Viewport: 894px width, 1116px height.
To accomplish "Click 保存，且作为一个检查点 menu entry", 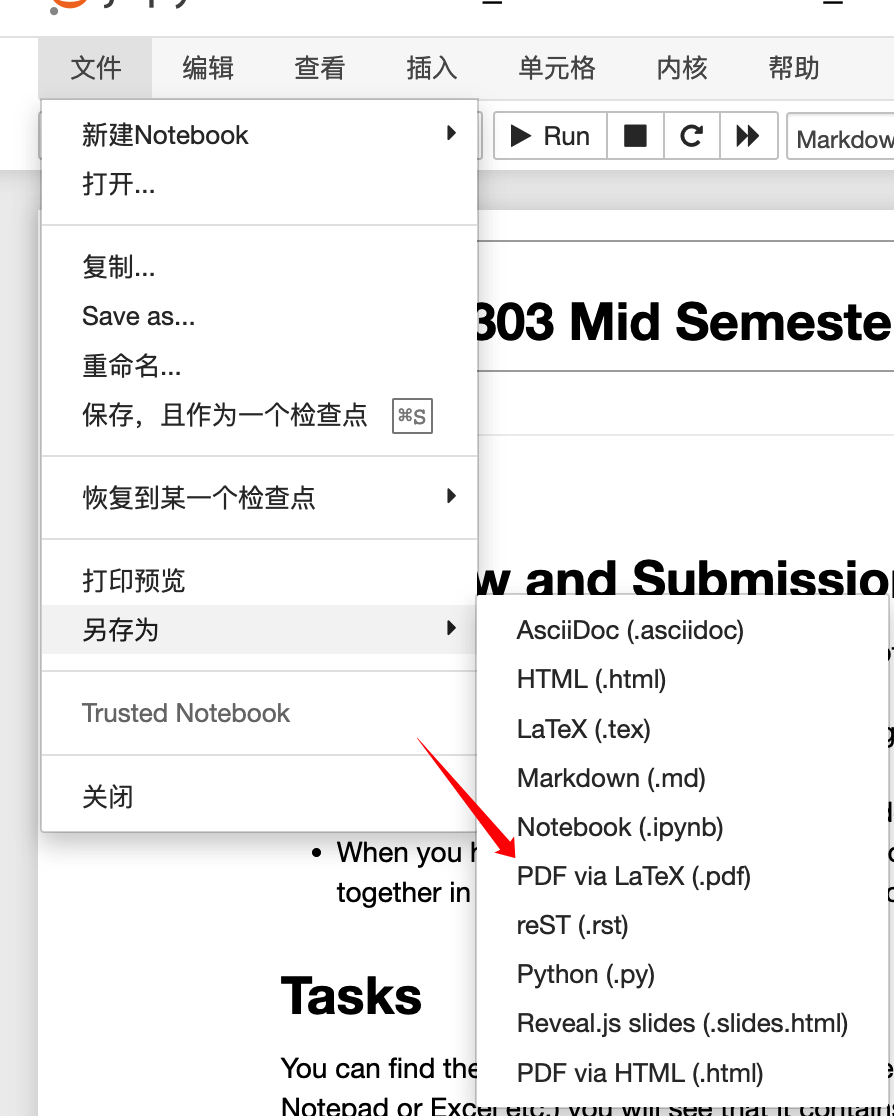I will (x=225, y=415).
